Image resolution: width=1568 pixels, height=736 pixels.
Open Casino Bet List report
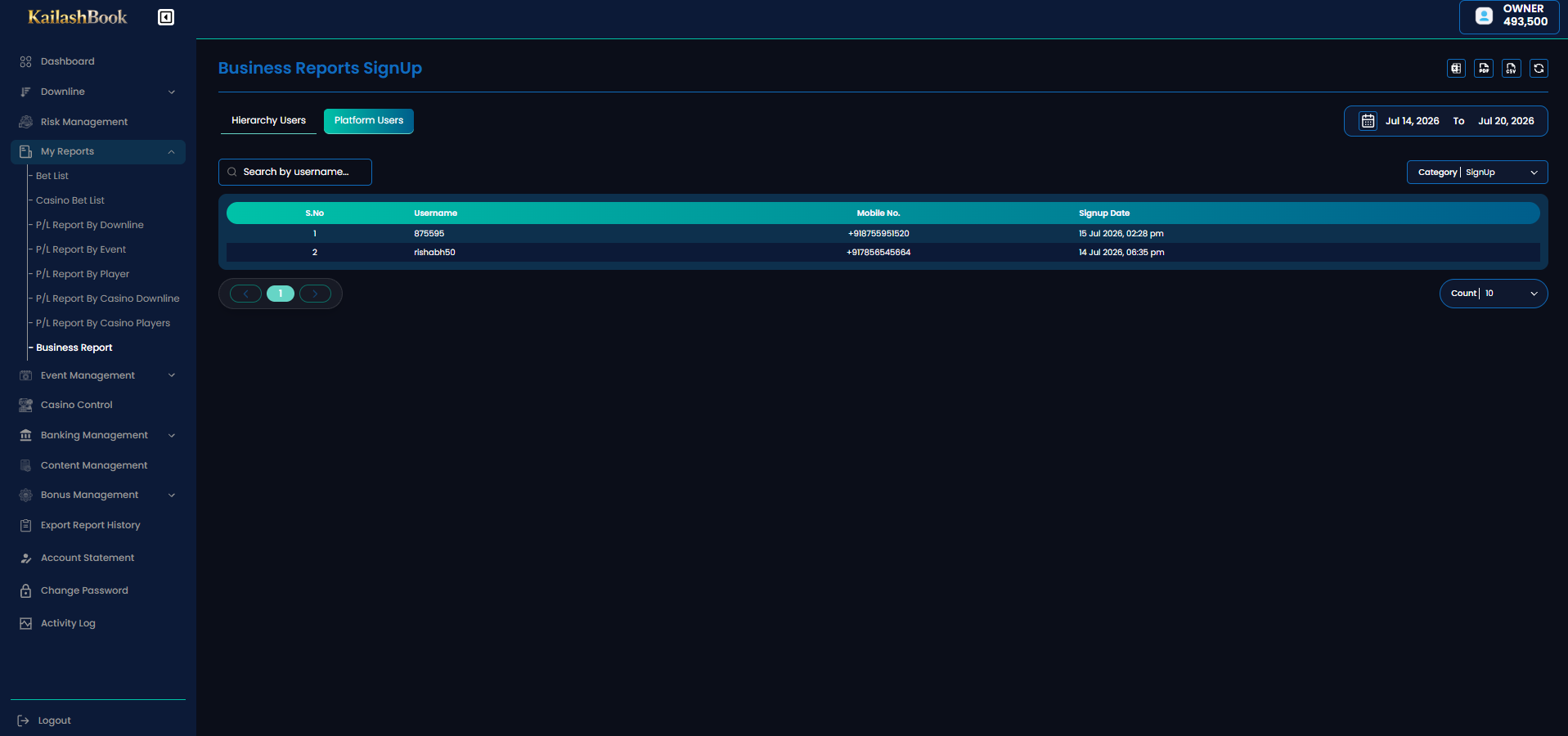70,200
